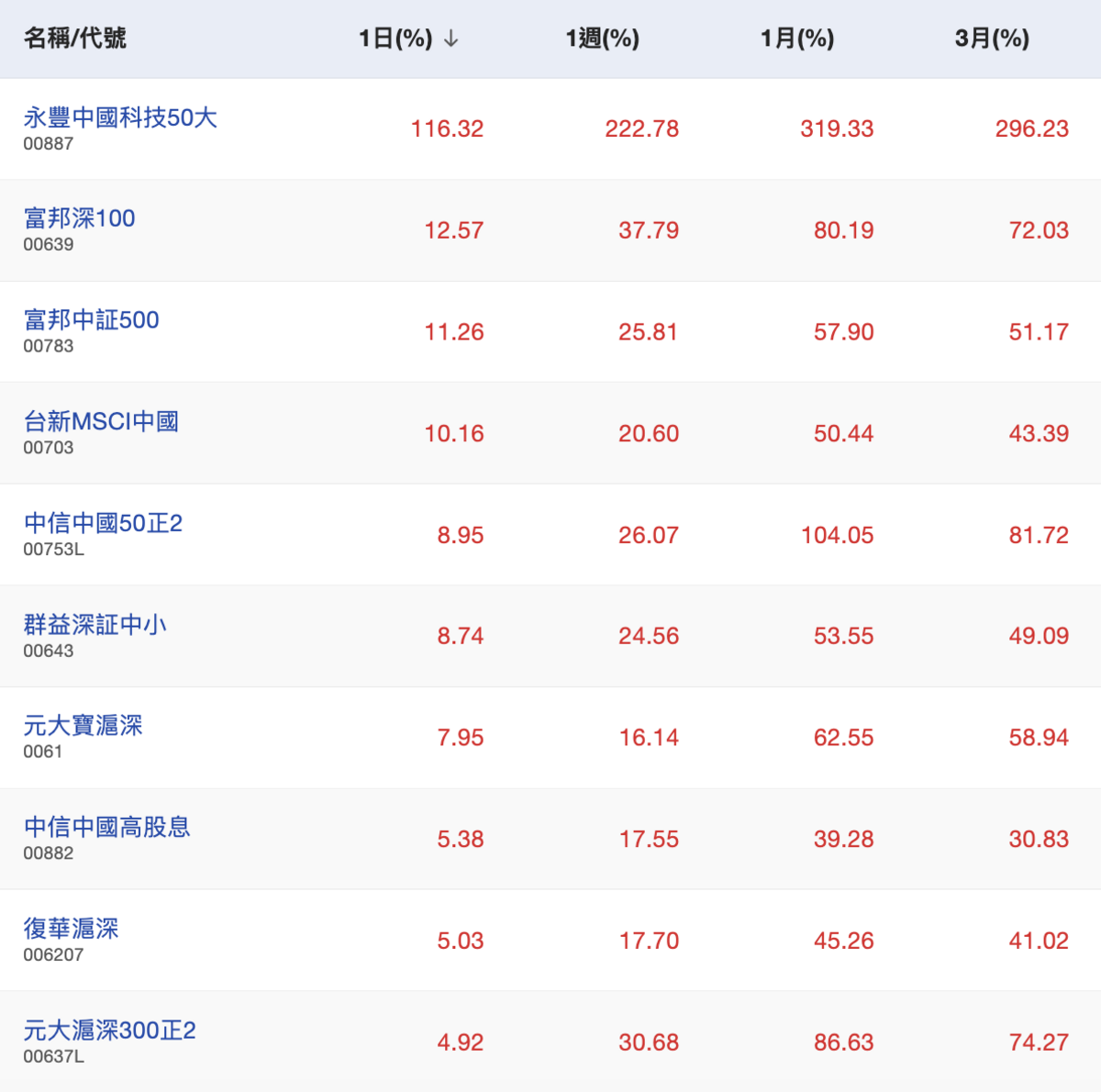Click the ticker code 00882

click(x=49, y=853)
